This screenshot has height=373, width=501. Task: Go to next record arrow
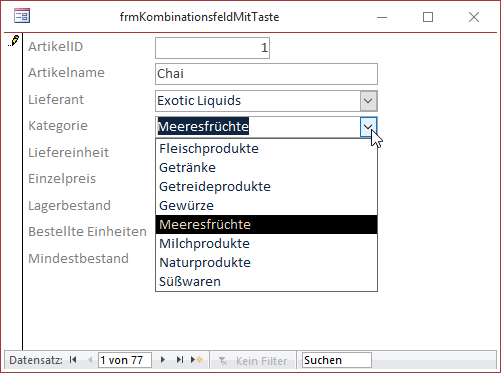coord(163,360)
